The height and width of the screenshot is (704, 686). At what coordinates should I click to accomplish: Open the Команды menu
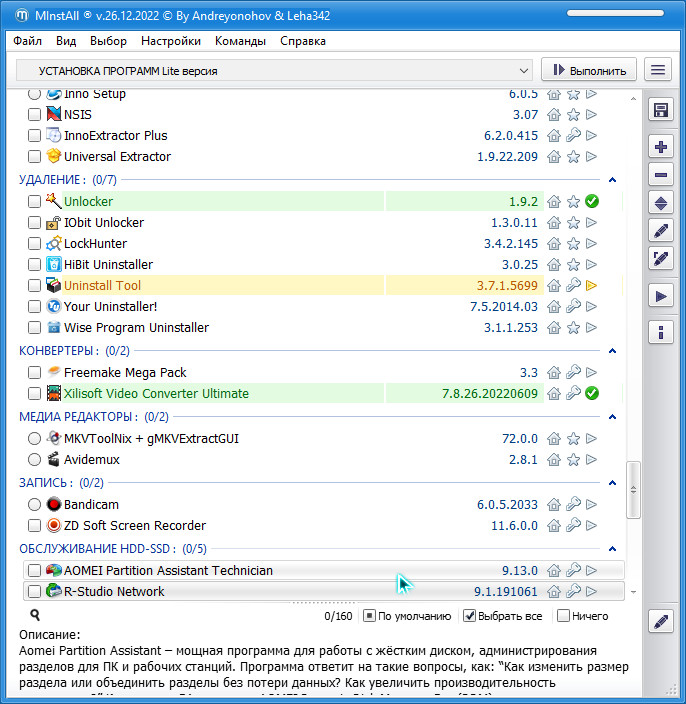coord(240,41)
